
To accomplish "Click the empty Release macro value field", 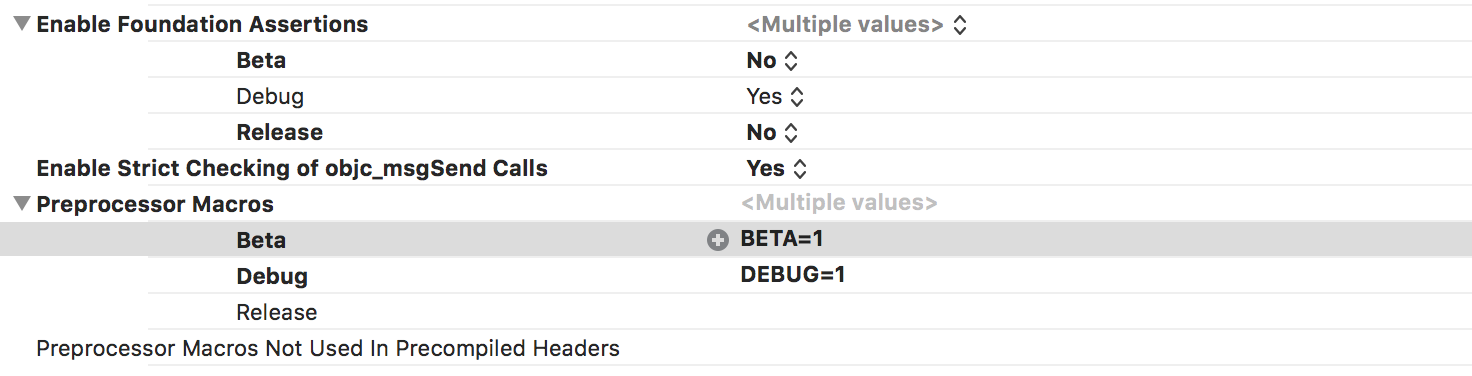I will point(1100,312).
